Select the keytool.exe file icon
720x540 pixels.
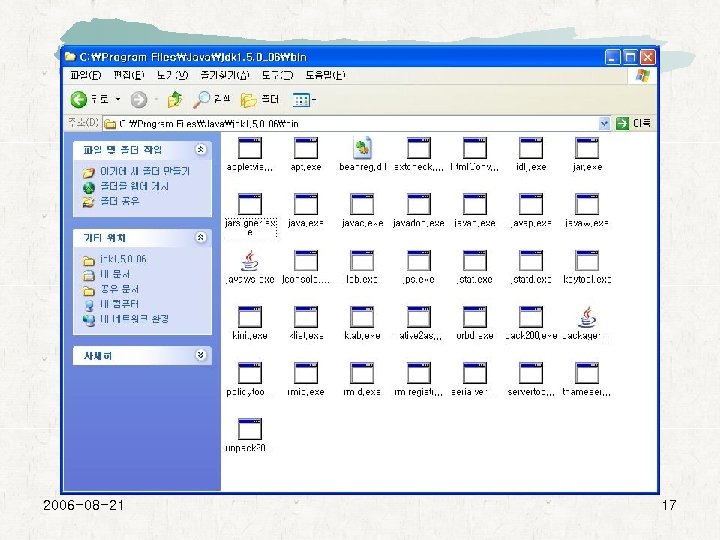coord(587,261)
